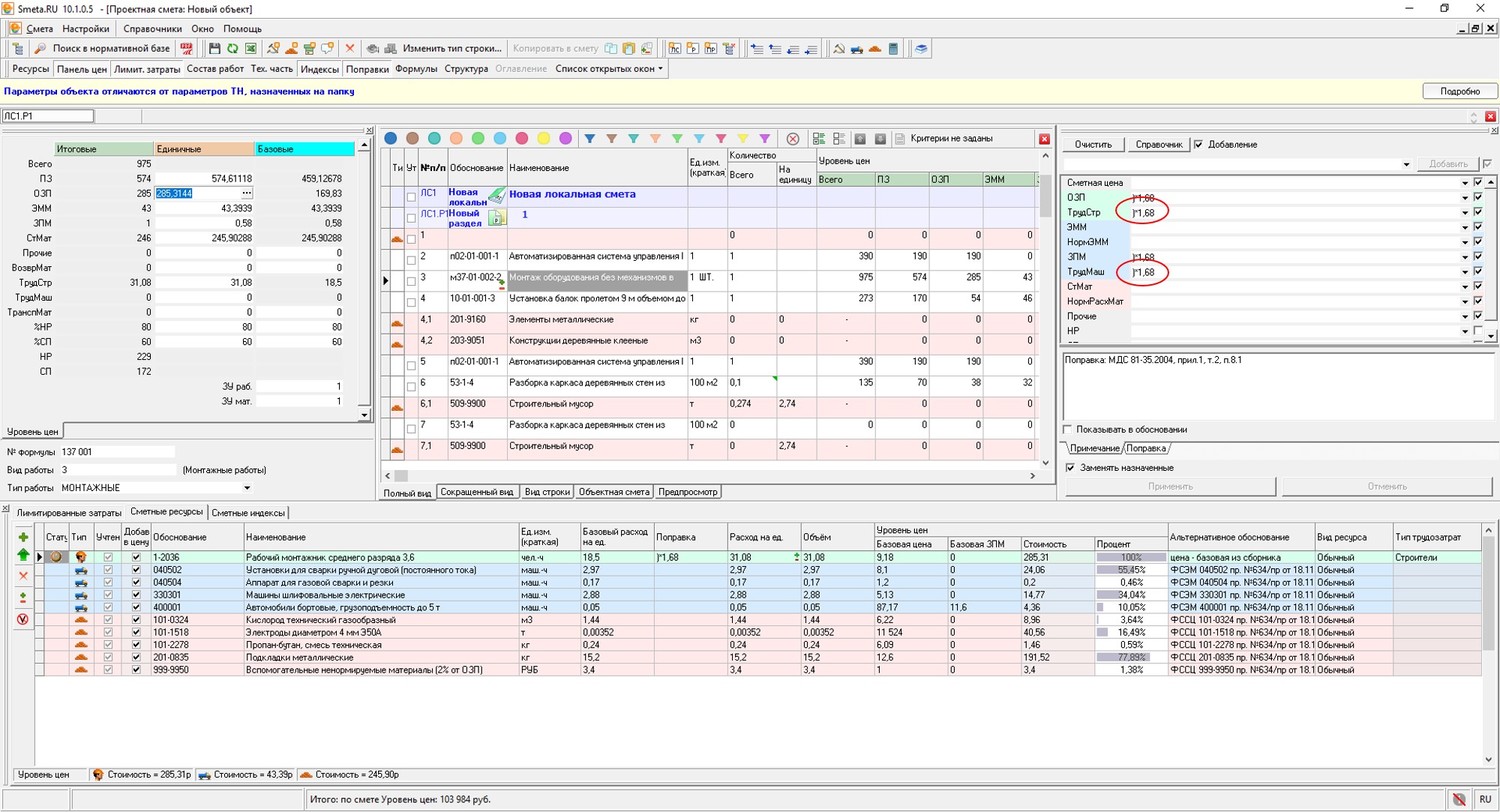Uncheck 'Заменять назначенные' checkbox
Screen dimensions: 1500x812
pos(1071,467)
